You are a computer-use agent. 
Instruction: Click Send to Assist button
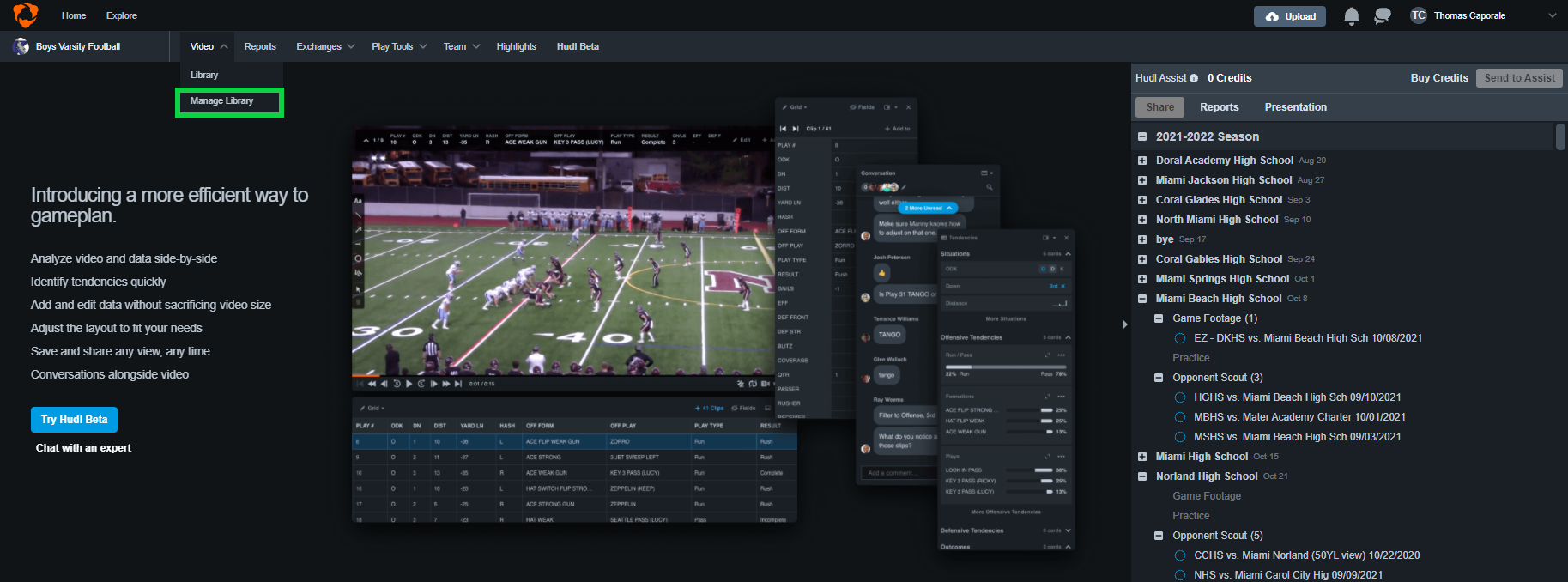pos(1519,78)
